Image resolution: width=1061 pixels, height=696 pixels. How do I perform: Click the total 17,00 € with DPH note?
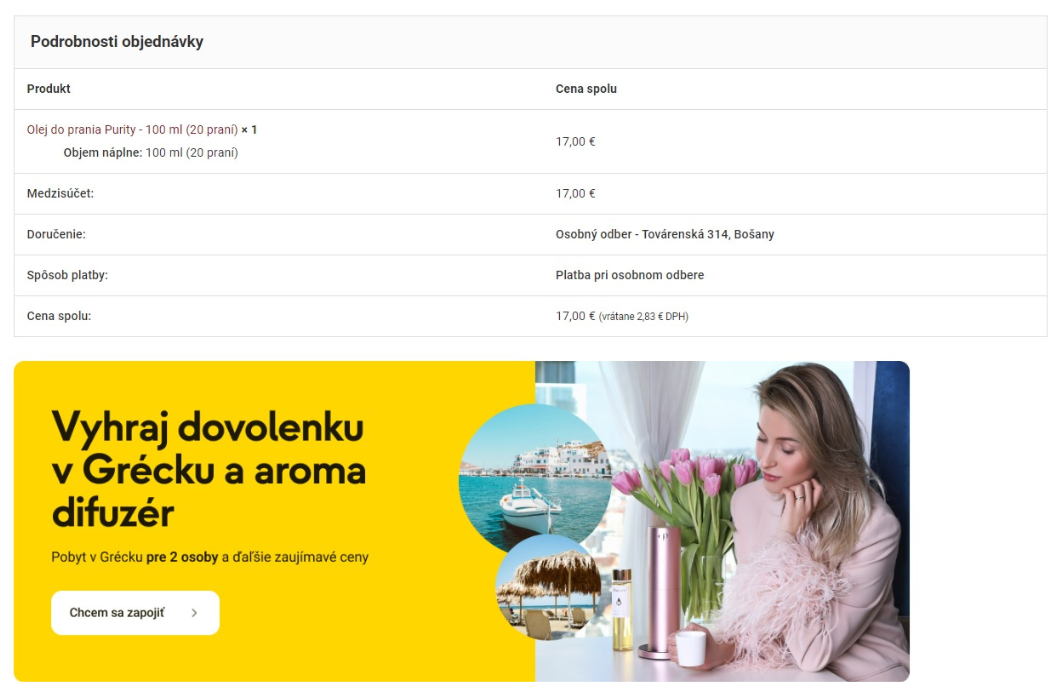pyautogui.click(x=622, y=316)
